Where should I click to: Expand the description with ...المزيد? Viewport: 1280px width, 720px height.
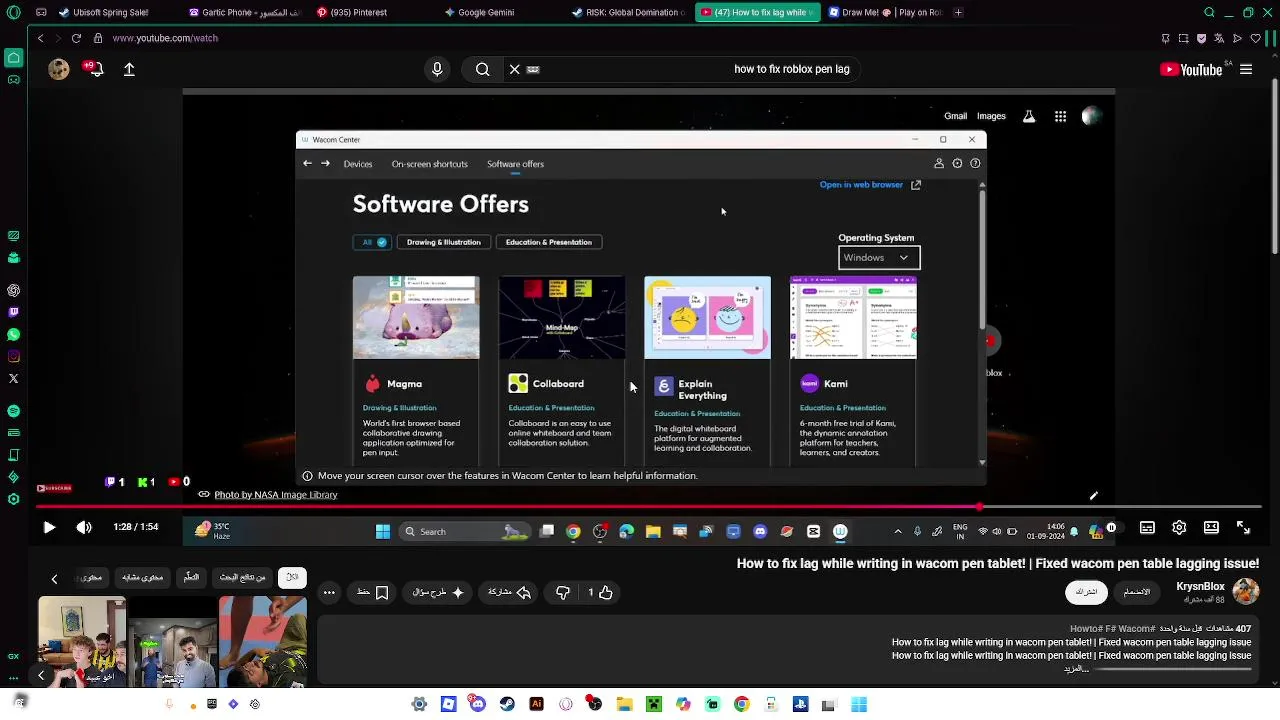[1076, 669]
